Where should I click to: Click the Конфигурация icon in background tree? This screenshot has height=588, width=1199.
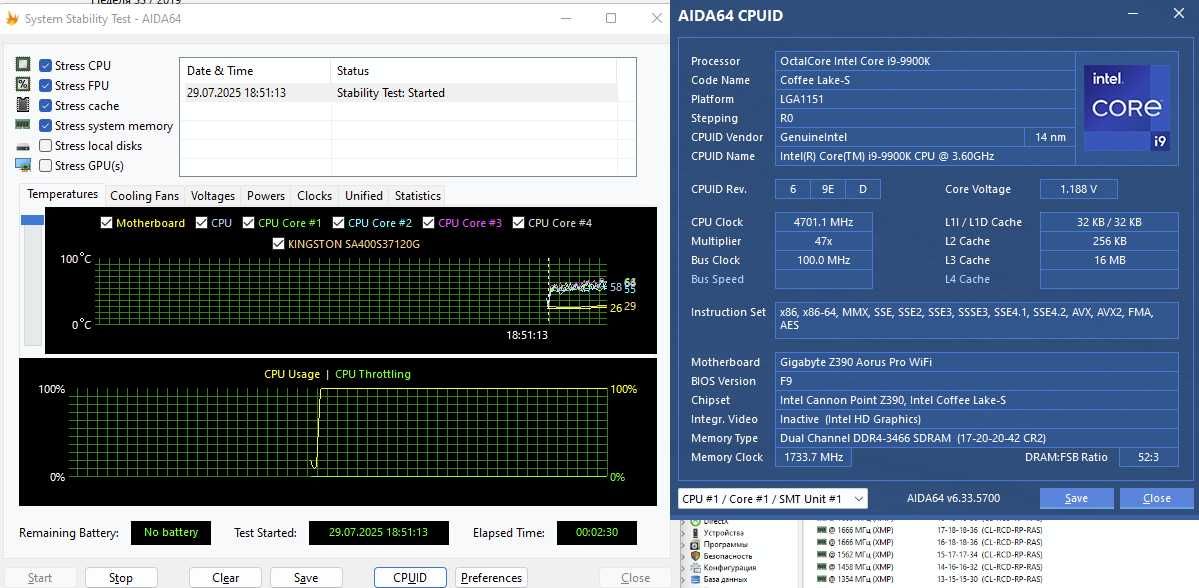[695, 567]
